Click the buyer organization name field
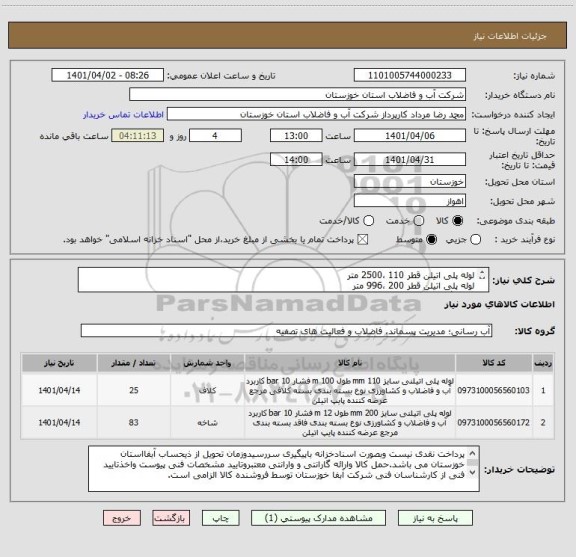This screenshot has width=576, height=557. tap(297, 95)
